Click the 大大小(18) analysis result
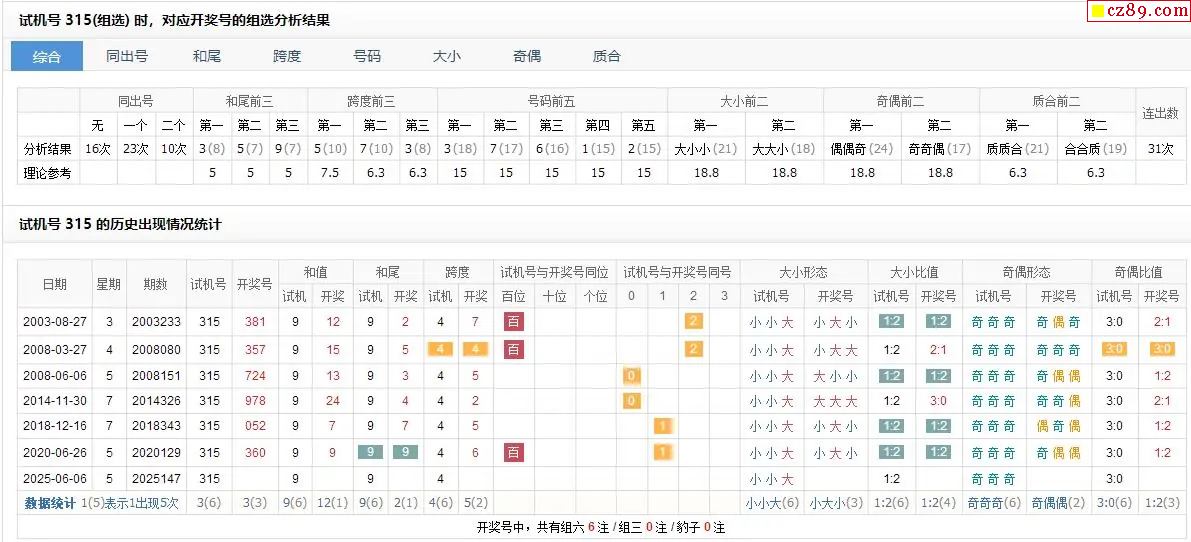 point(784,150)
